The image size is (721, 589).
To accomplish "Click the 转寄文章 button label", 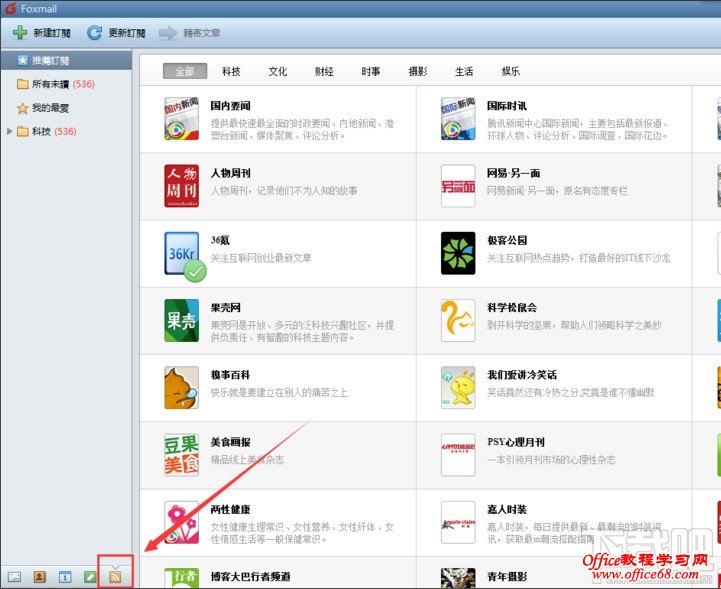I will (202, 33).
